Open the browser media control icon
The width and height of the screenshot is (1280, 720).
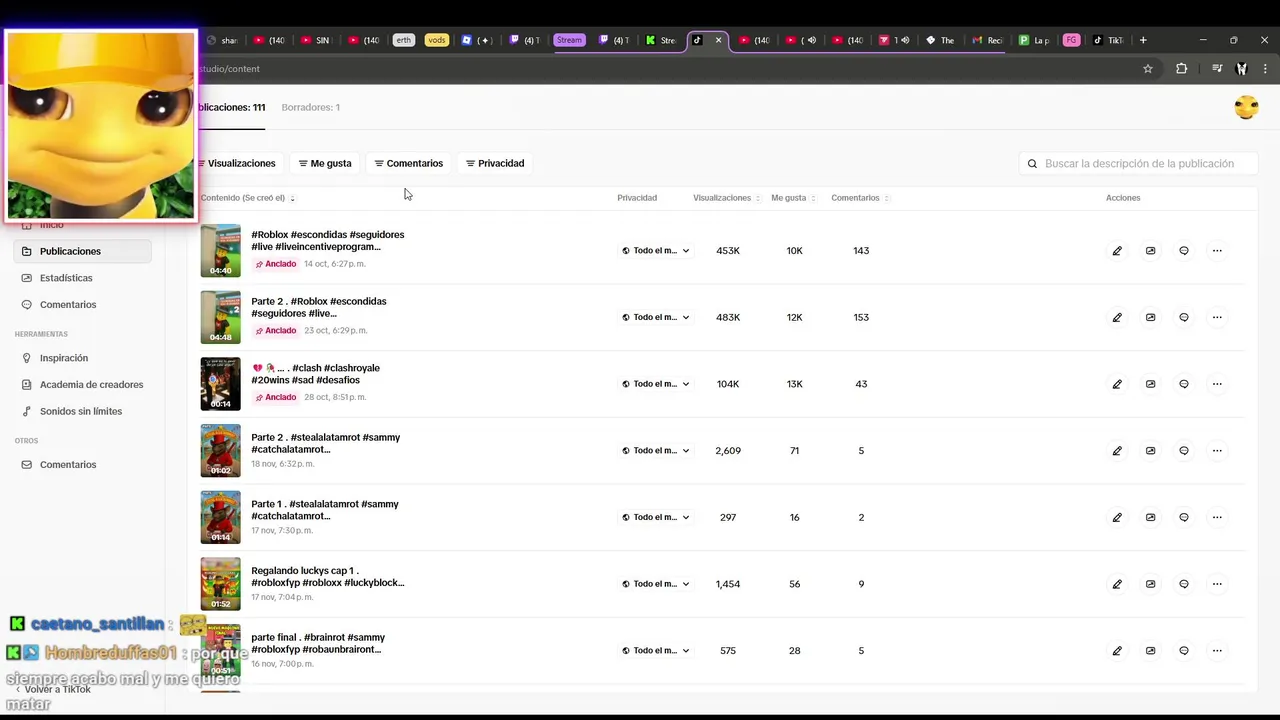tap(1217, 69)
